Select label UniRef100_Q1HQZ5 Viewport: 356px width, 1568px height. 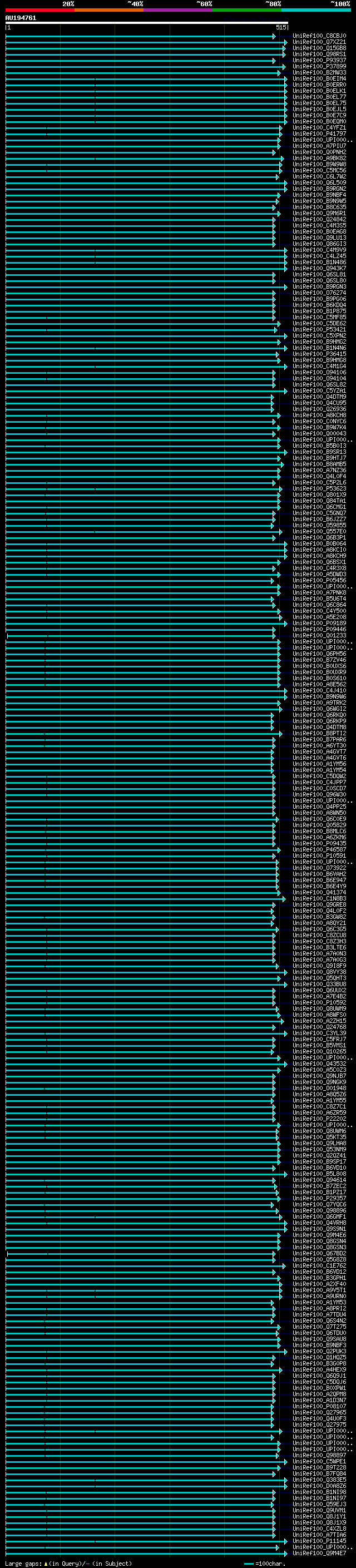pyautogui.click(x=319, y=1358)
